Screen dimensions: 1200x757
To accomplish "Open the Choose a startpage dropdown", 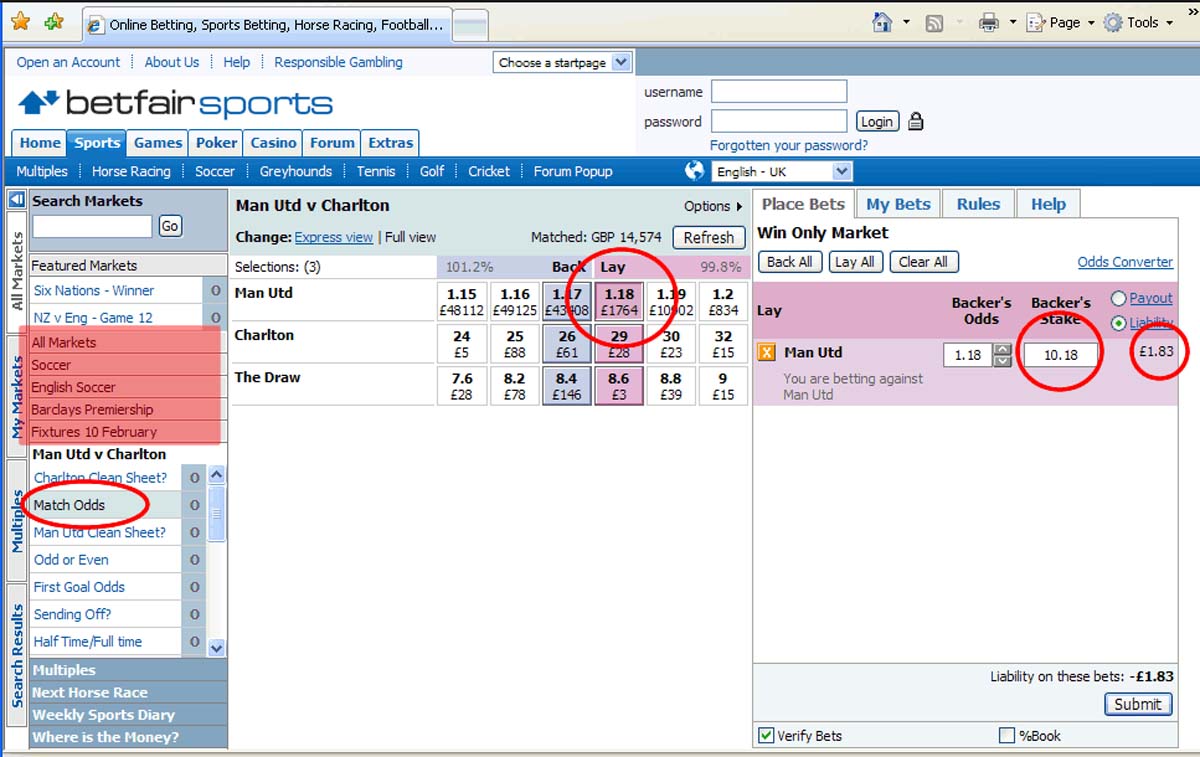I will click(x=563, y=62).
